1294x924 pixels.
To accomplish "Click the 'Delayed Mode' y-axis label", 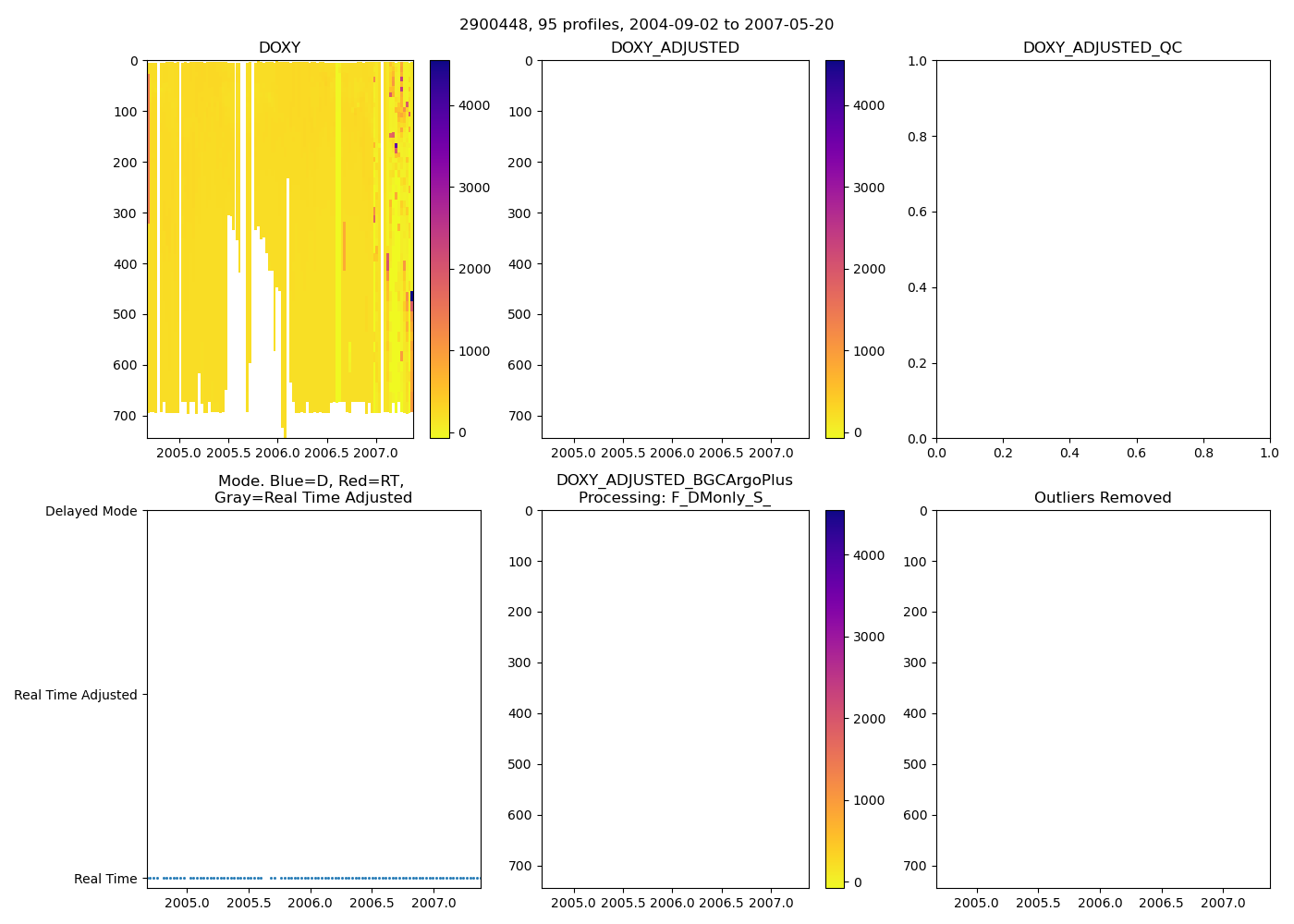I will (x=91, y=512).
